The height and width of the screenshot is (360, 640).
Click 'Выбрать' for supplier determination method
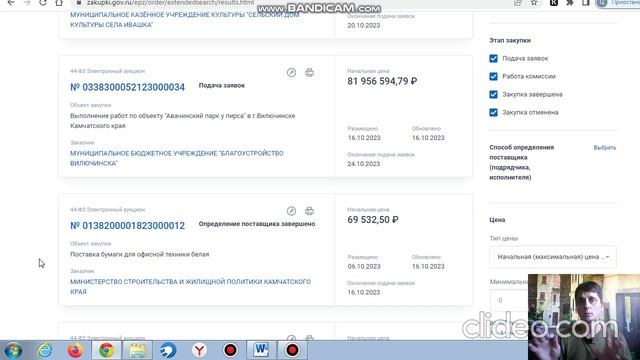click(604, 148)
